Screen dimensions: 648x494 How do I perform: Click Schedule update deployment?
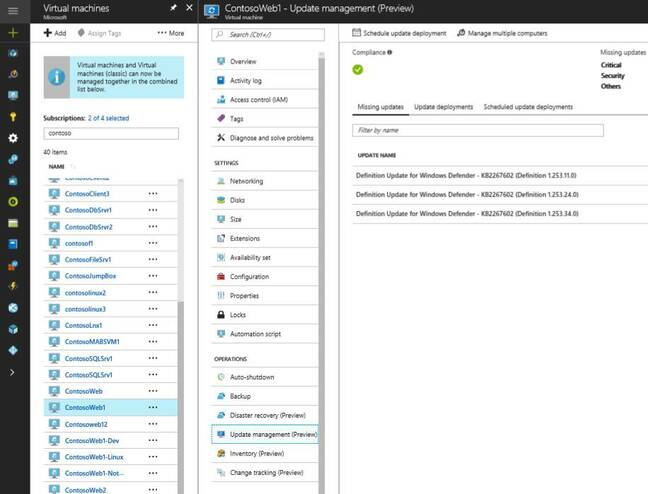click(399, 33)
